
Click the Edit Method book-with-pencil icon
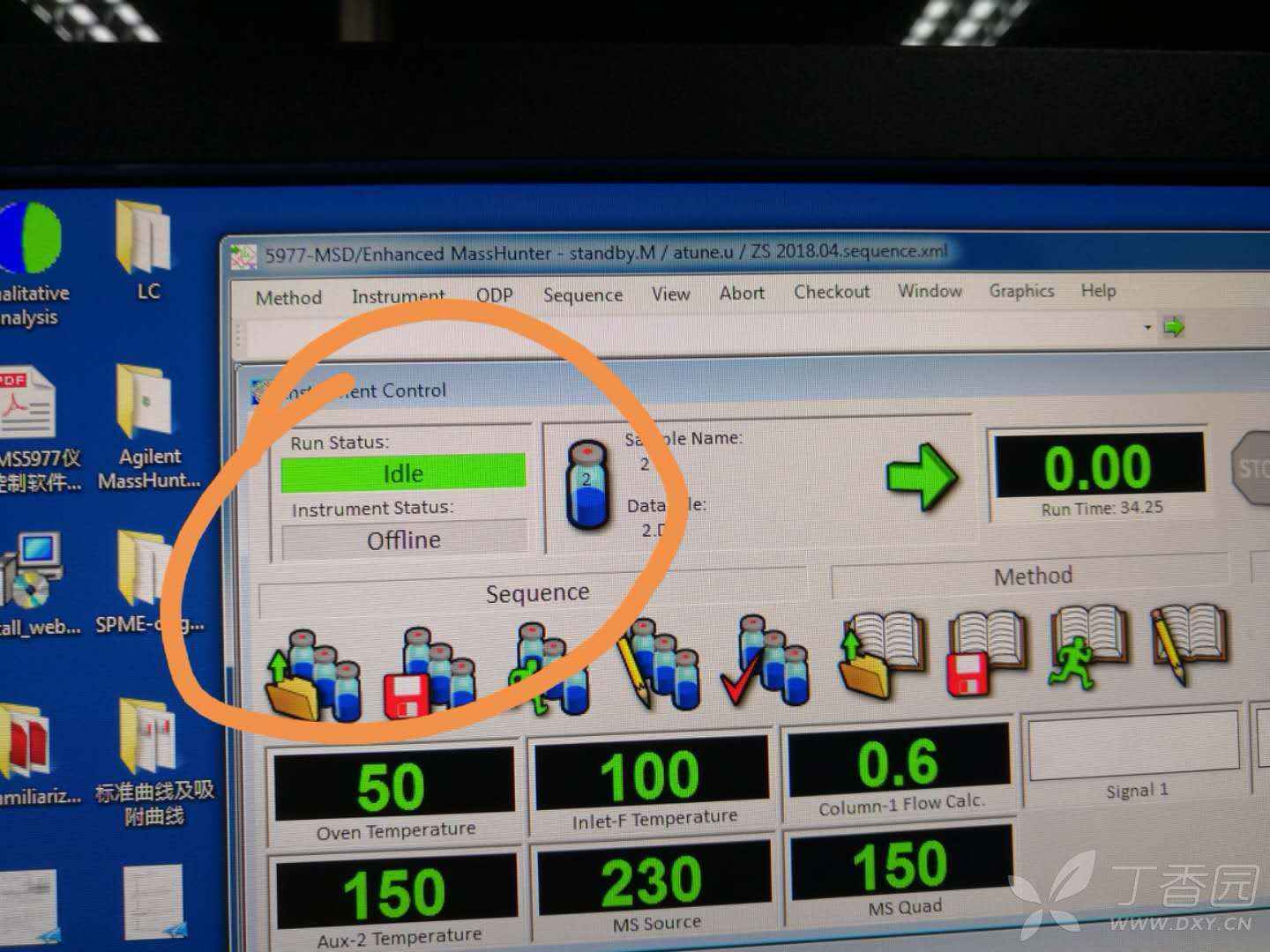coord(1189,644)
